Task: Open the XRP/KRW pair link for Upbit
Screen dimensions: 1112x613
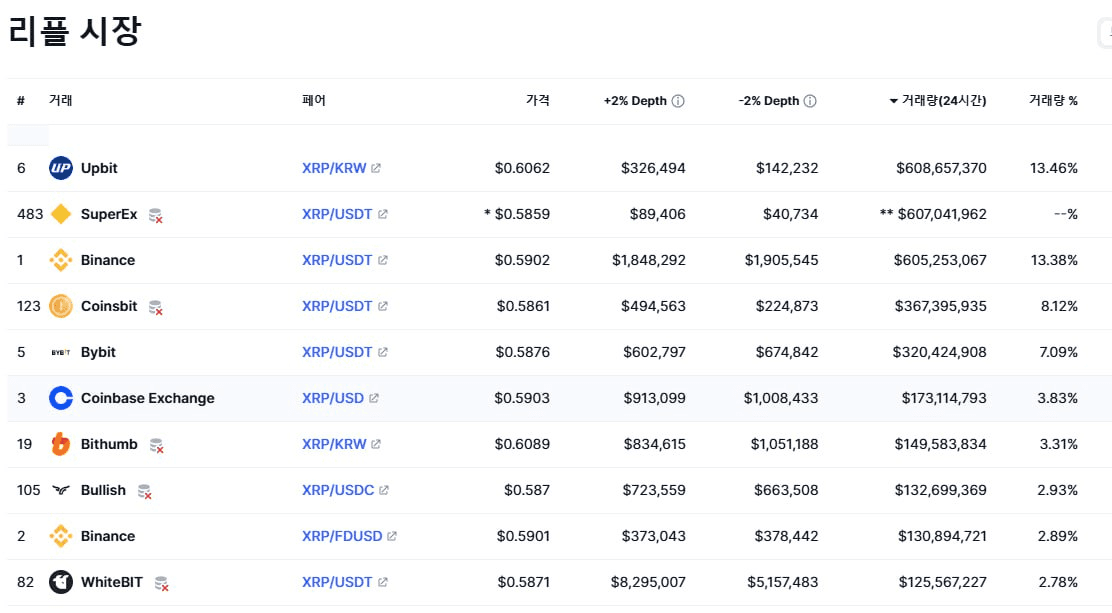Action: tap(334, 168)
